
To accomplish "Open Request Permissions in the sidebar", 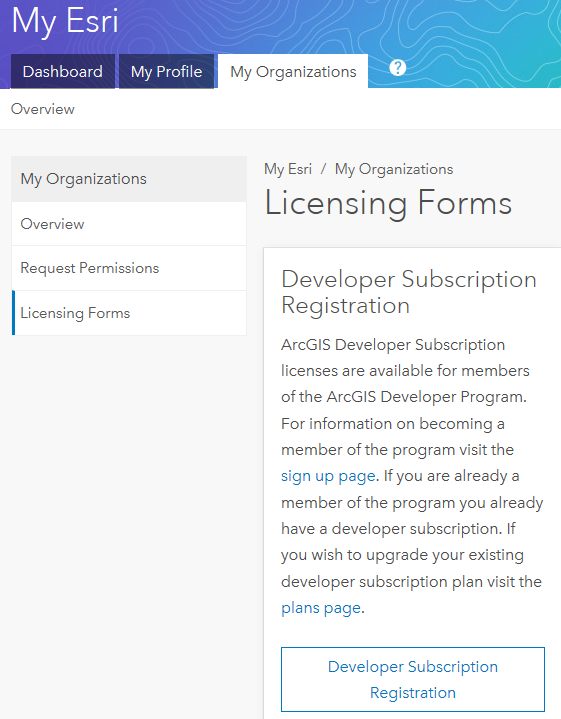I will coord(129,268).
